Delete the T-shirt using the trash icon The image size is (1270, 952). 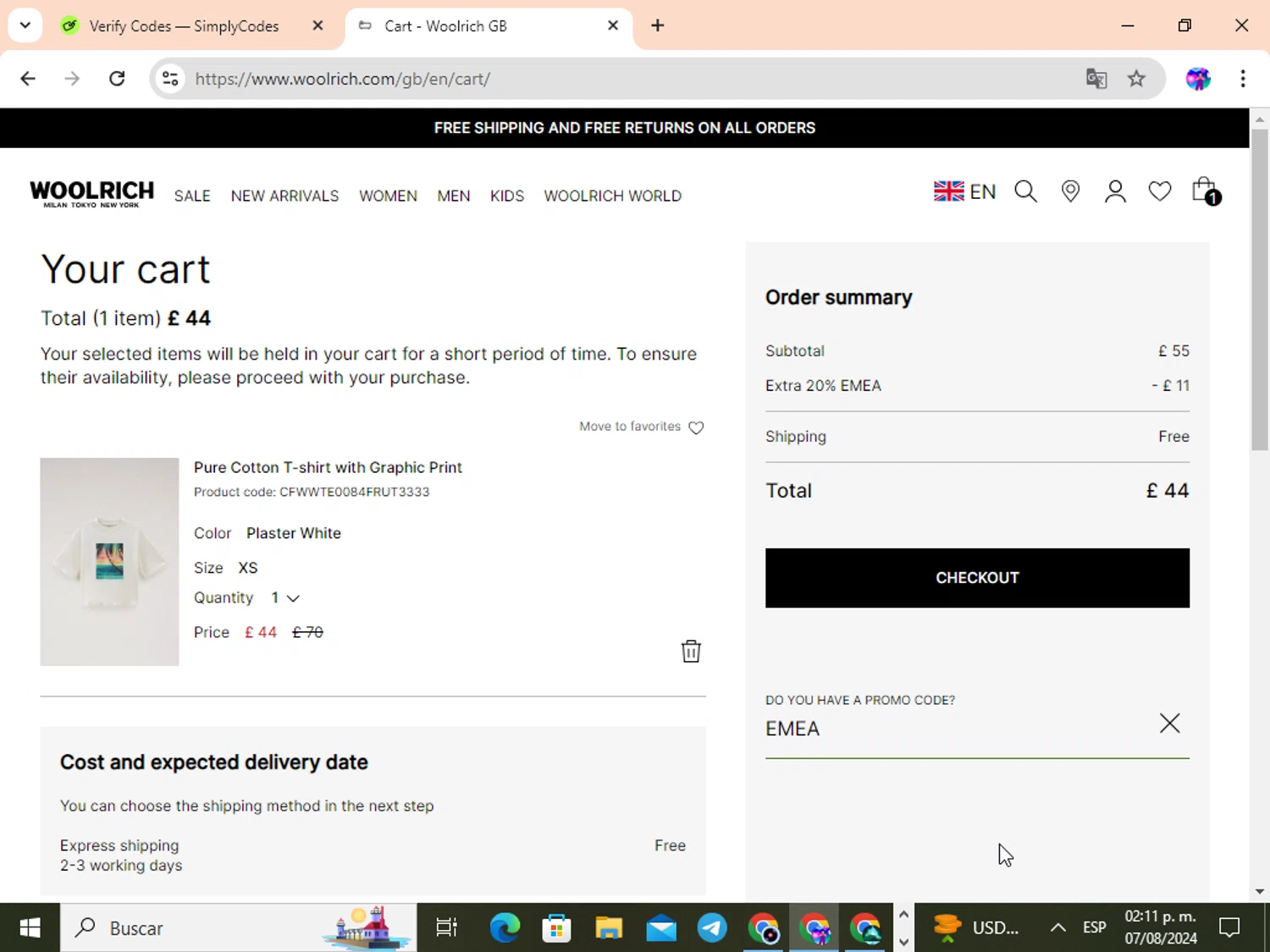pyautogui.click(x=691, y=651)
